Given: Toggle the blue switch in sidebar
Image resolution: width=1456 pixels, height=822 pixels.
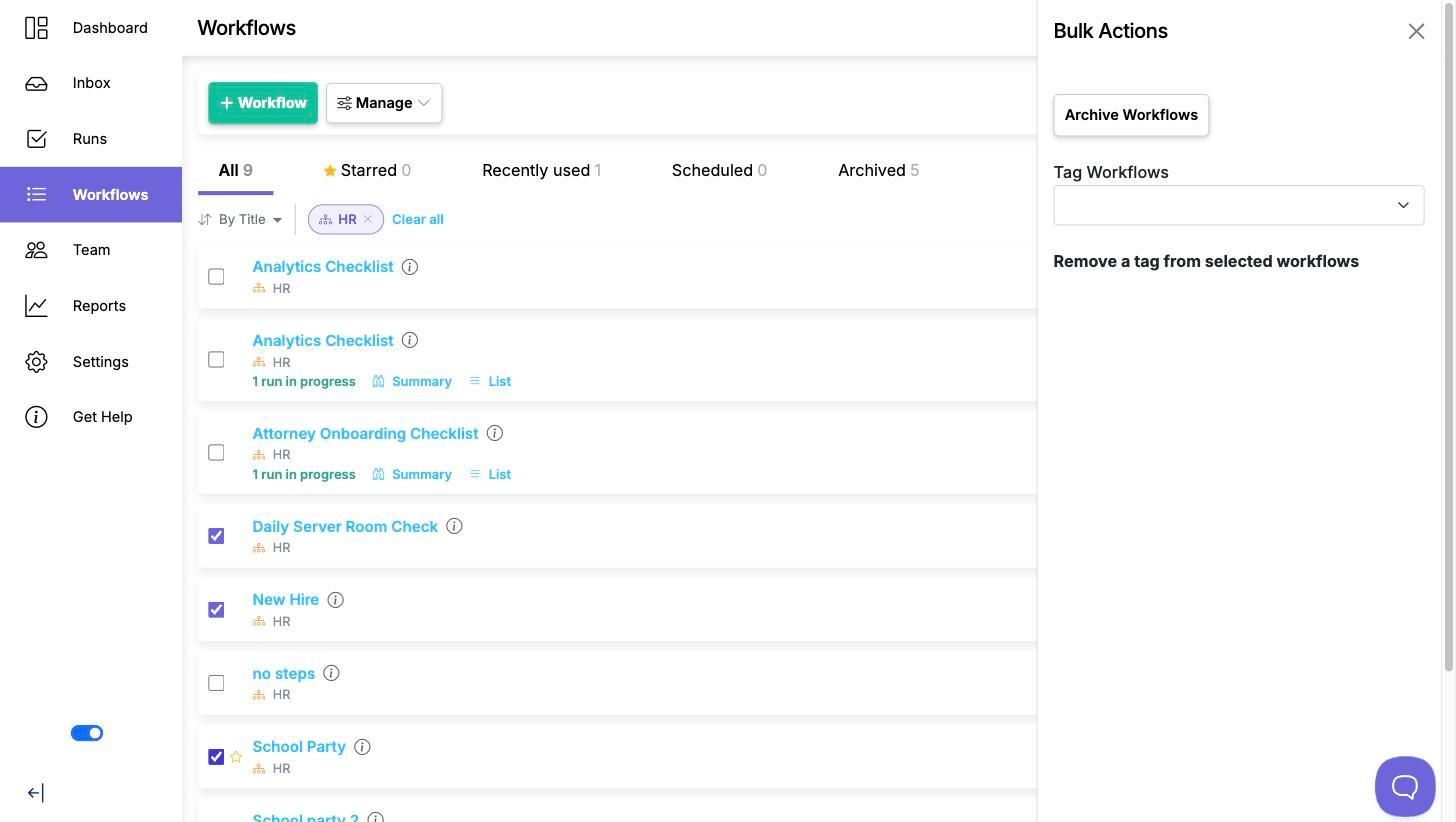Looking at the screenshot, I should coord(87,733).
